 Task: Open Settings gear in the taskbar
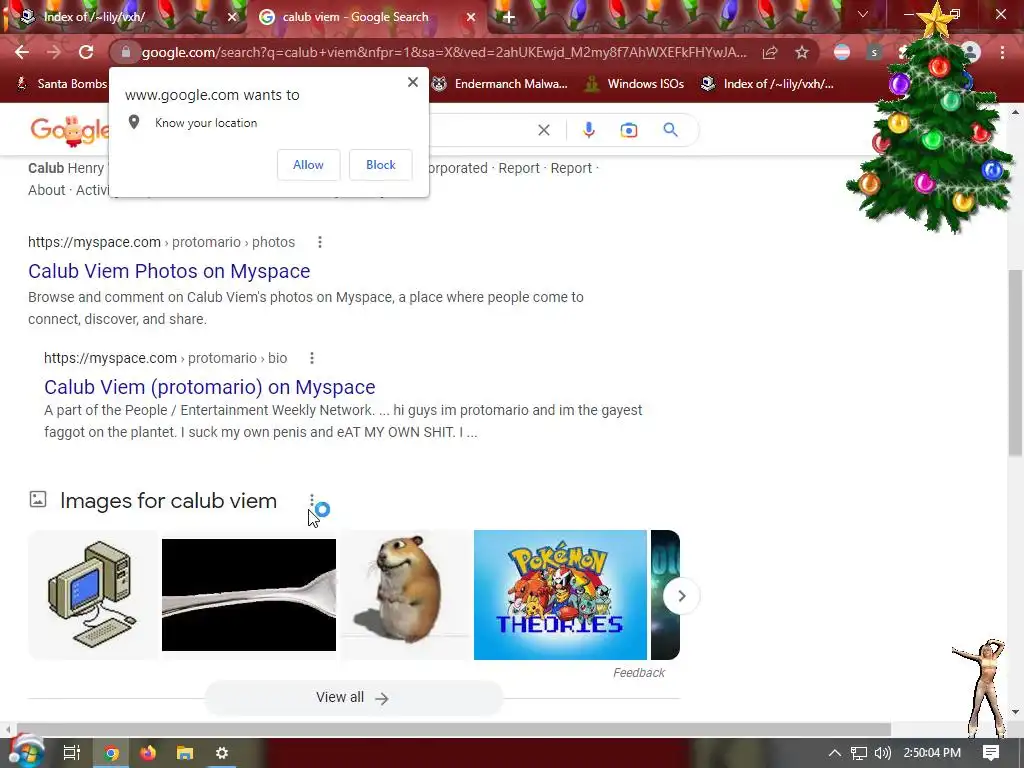[222, 753]
